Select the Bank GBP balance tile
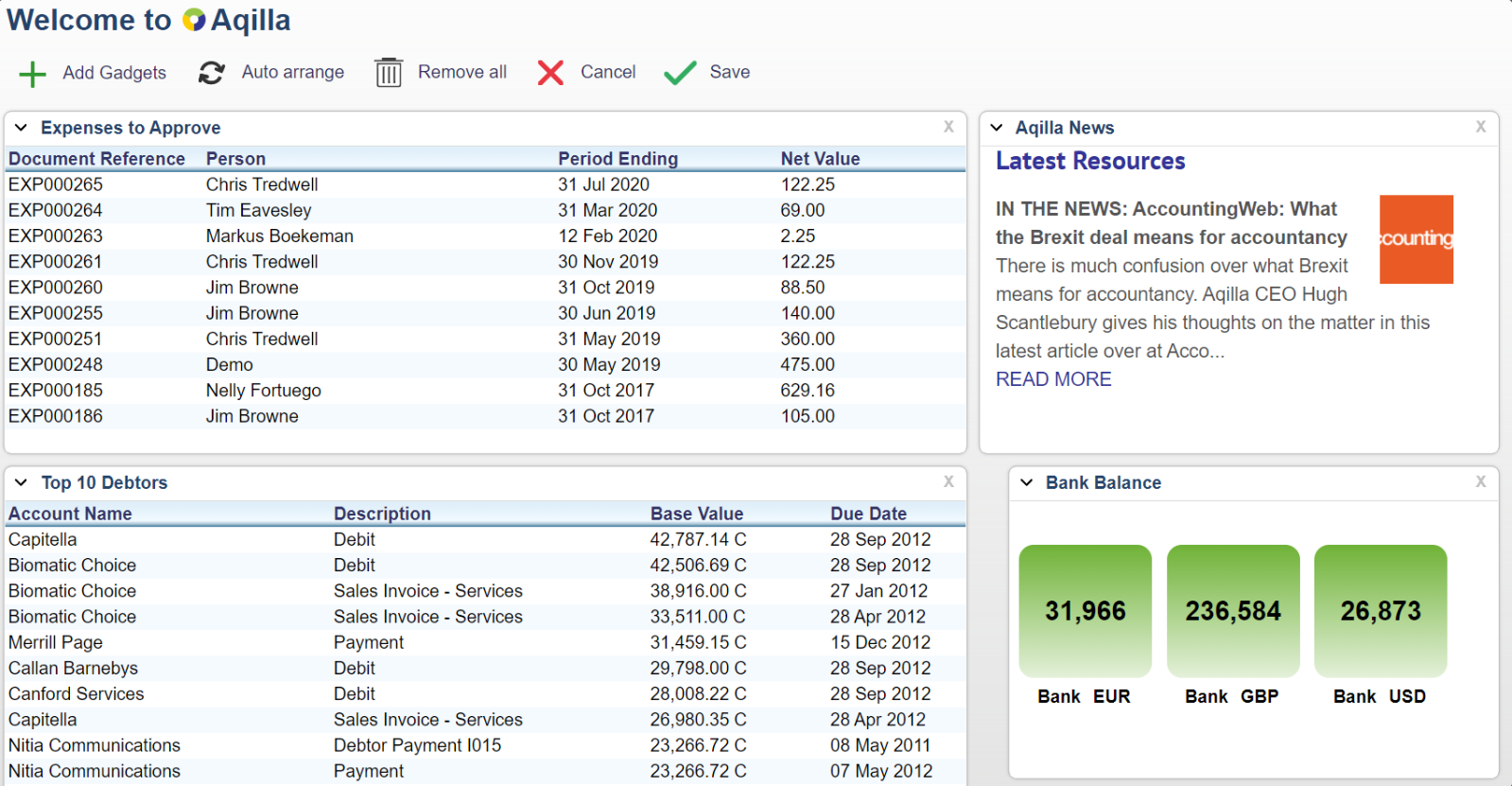 [1233, 611]
